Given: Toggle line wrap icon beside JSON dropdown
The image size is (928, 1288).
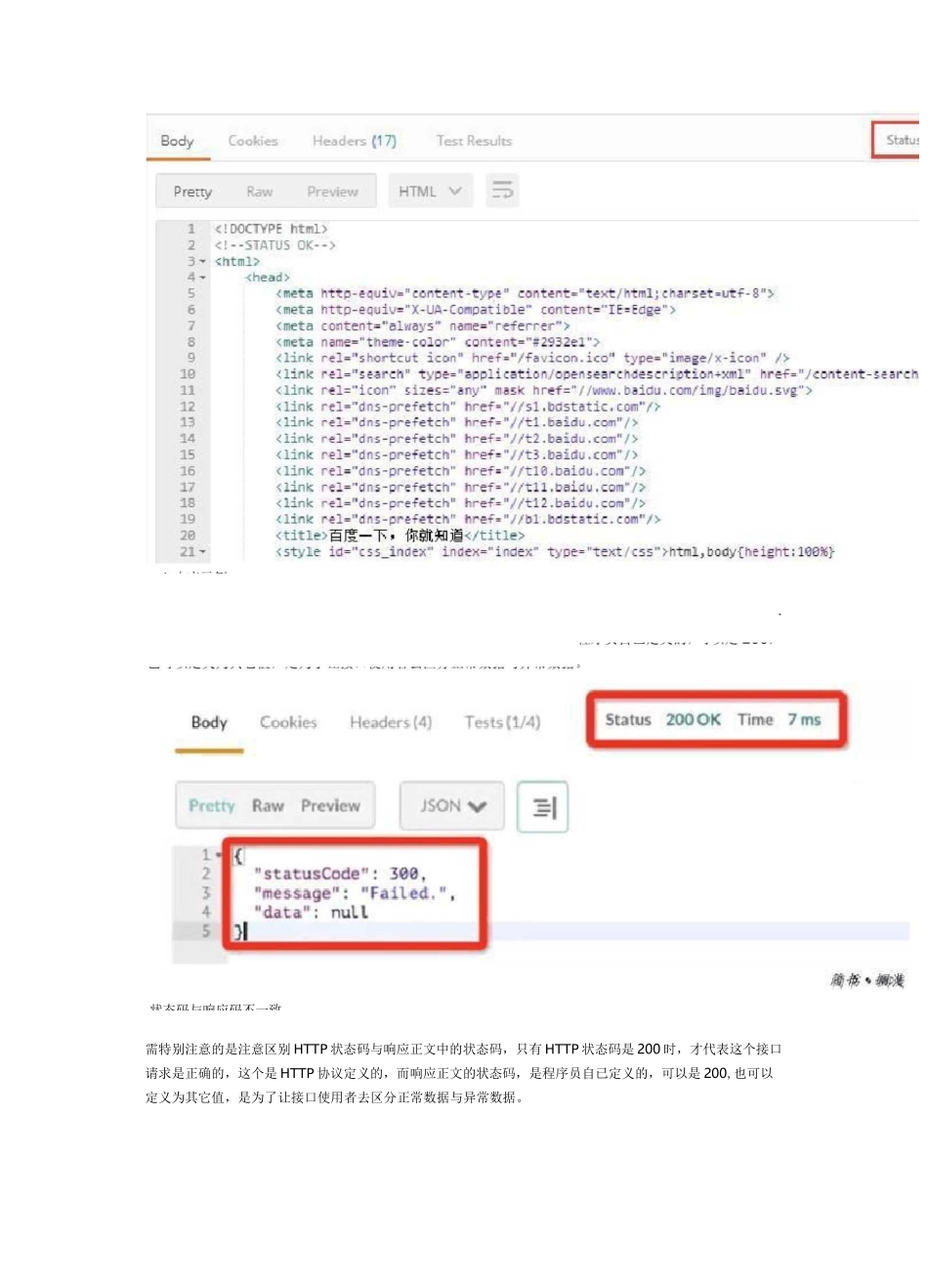Looking at the screenshot, I should click(x=542, y=806).
